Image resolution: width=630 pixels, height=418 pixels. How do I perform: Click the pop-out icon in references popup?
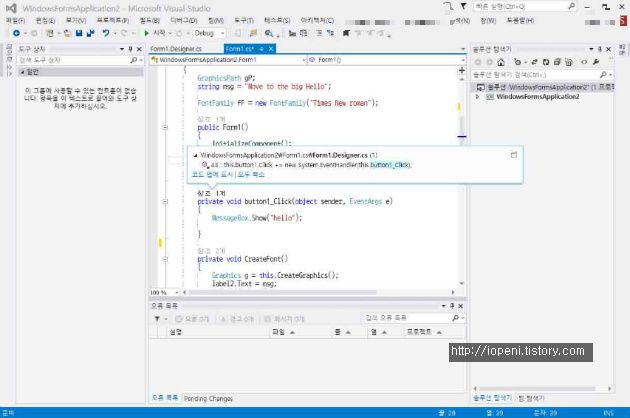tap(514, 155)
